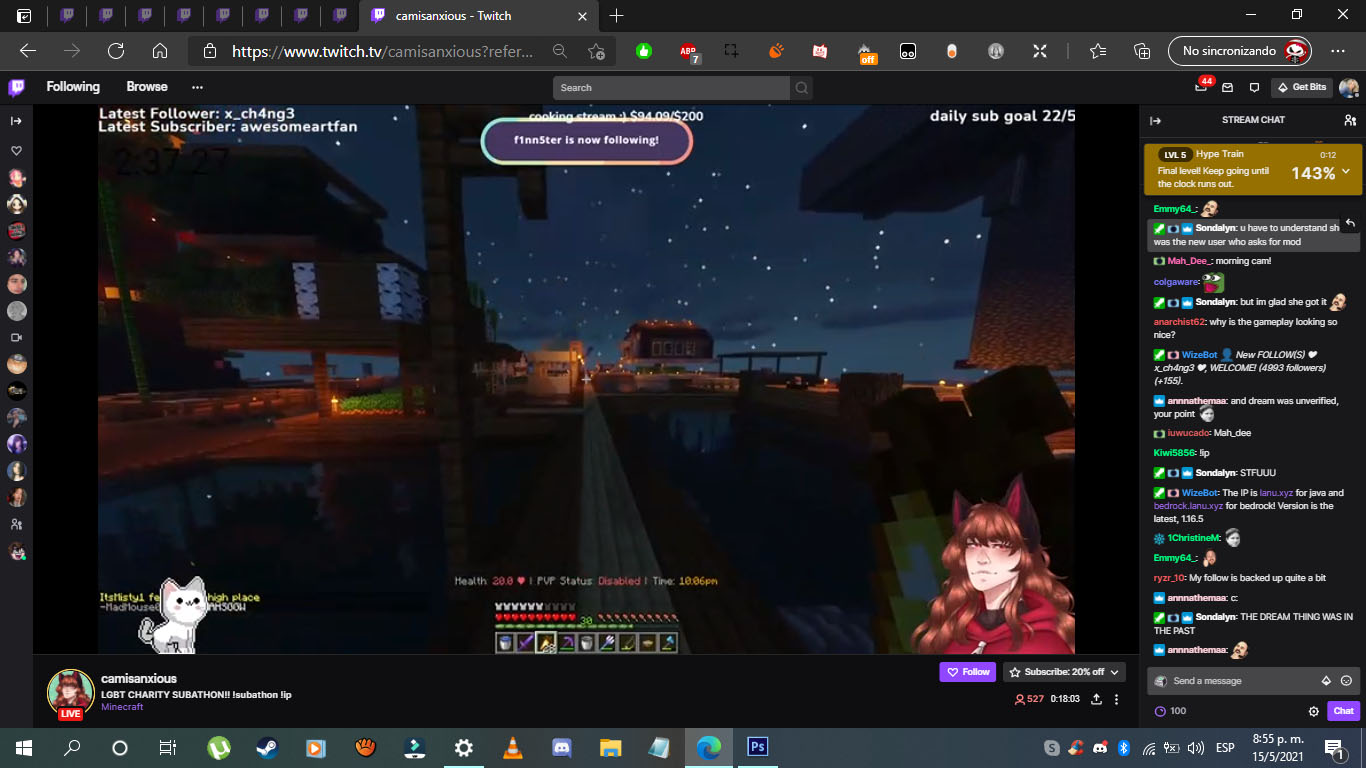The image size is (1366, 768).
Task: Reply to Sondalyn's highlighted message
Action: point(1349,222)
